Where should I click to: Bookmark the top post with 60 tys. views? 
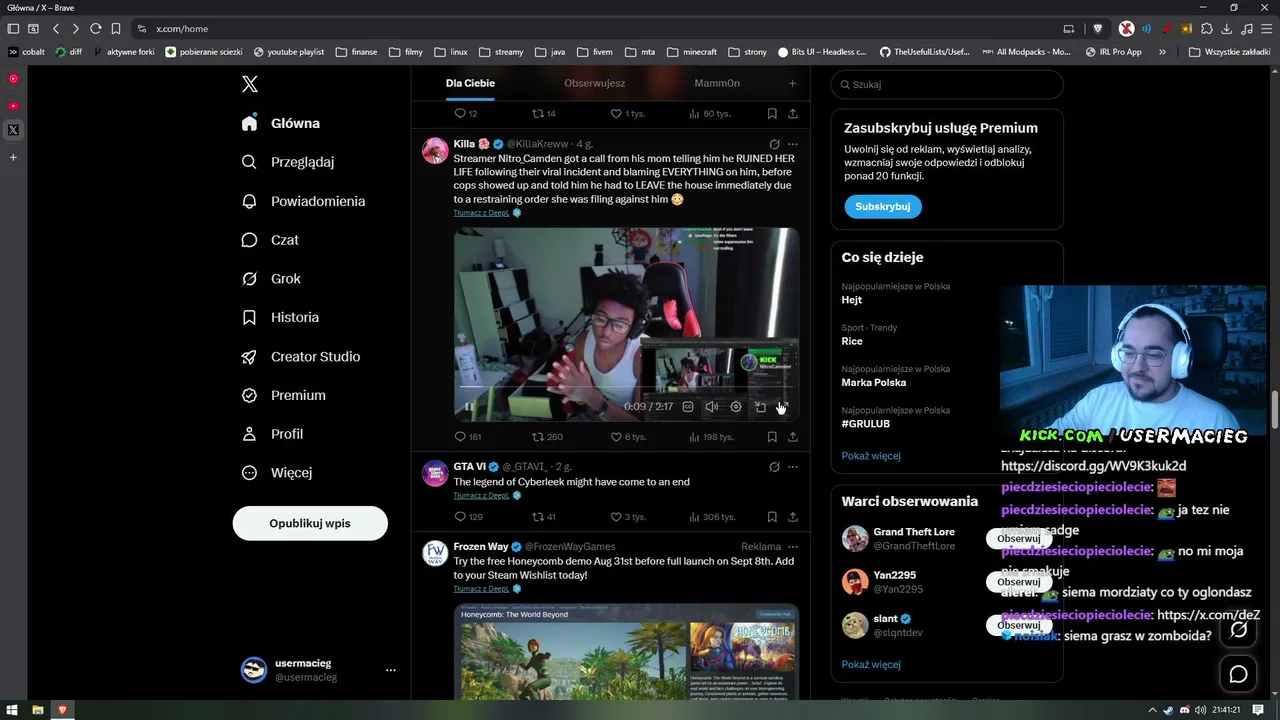coord(772,113)
